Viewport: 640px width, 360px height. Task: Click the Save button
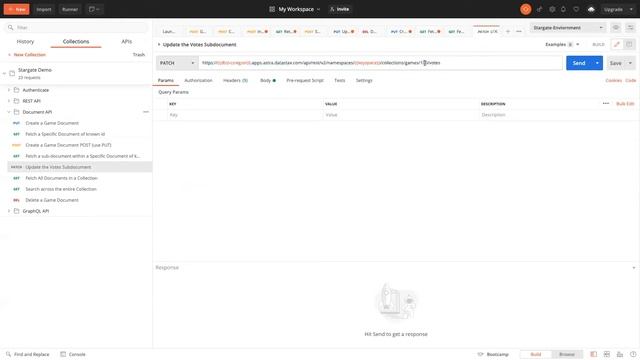pos(616,63)
